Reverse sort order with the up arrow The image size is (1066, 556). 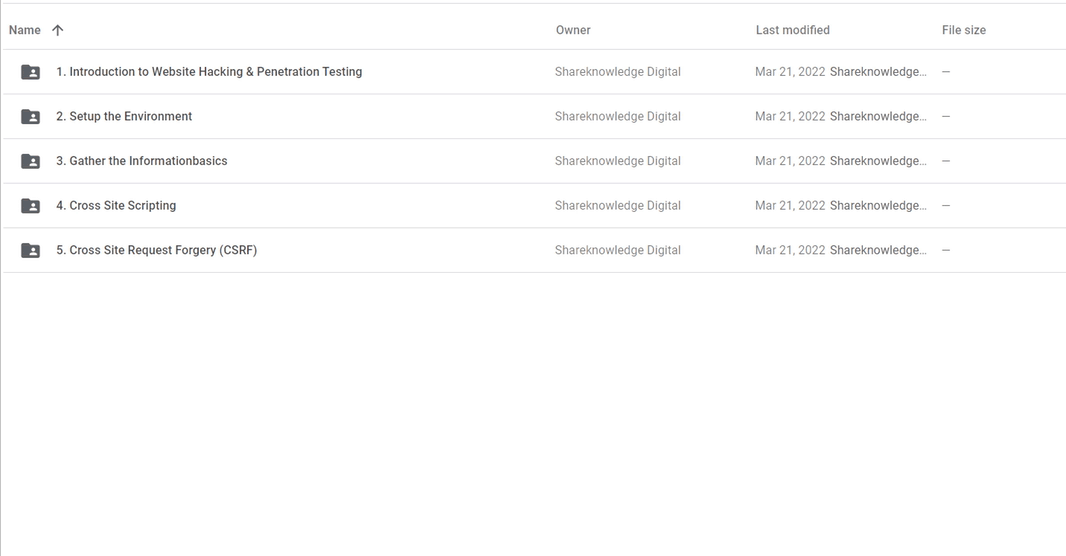click(58, 30)
